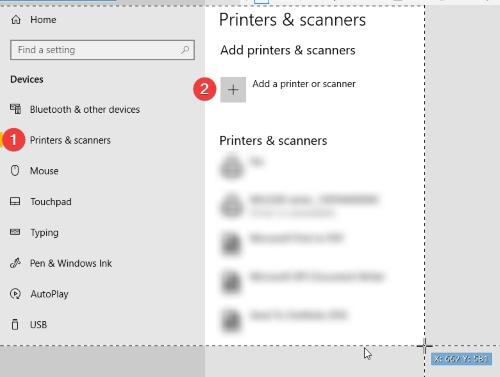Click the Bluetooth & other devices icon
Image resolution: width=500 pixels, height=377 pixels.
[15, 109]
